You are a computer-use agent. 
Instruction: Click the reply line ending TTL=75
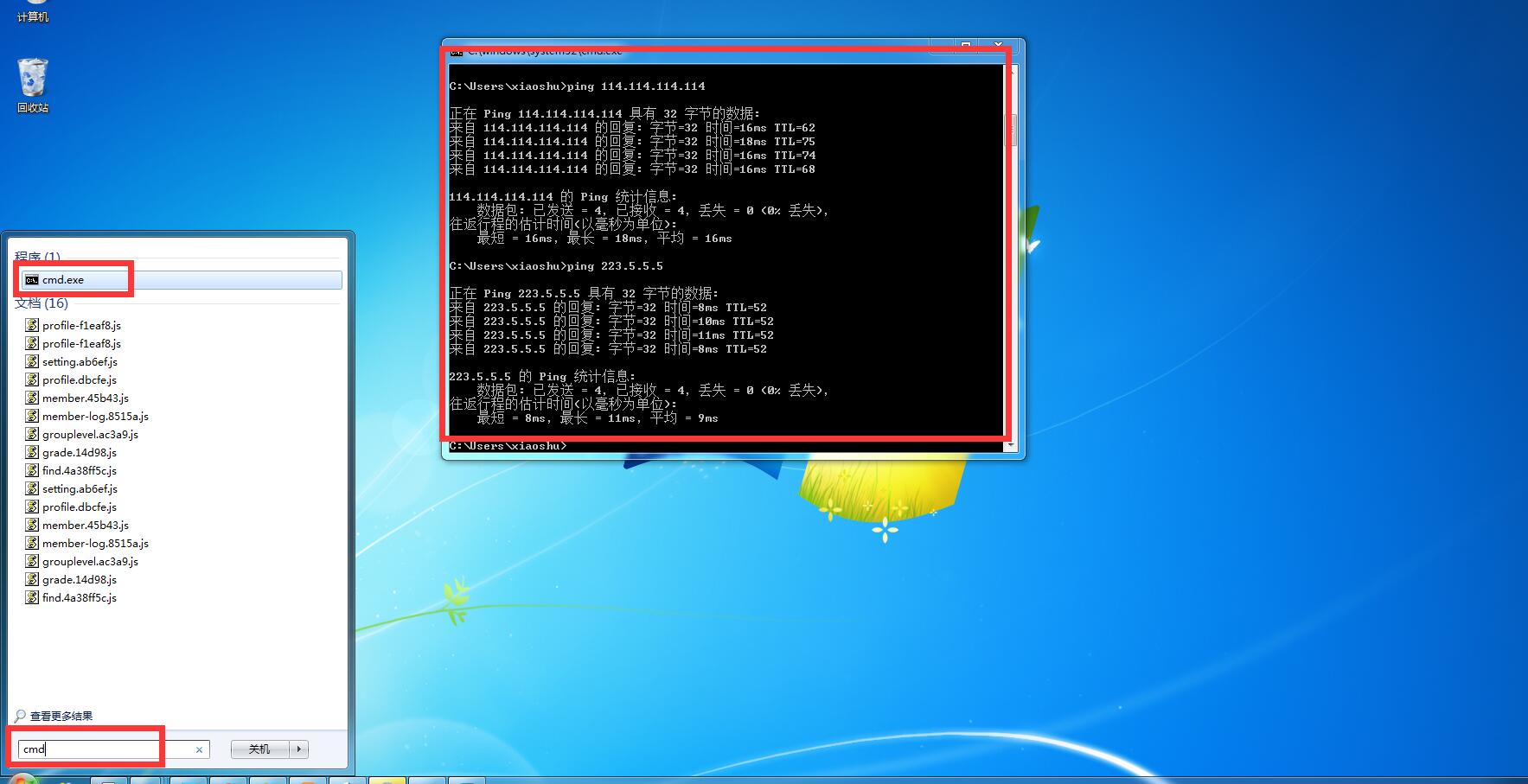point(632,142)
